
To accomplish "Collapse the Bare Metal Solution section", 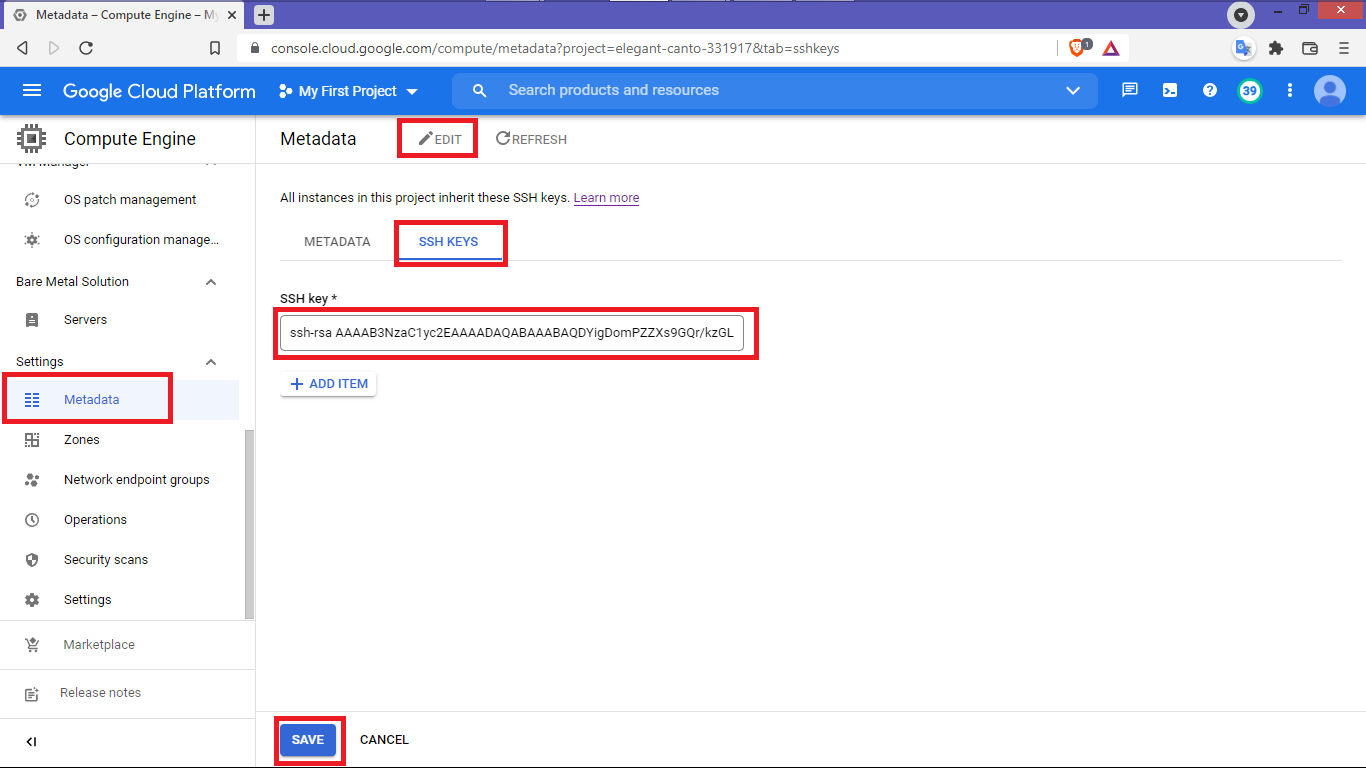I will coord(211,282).
